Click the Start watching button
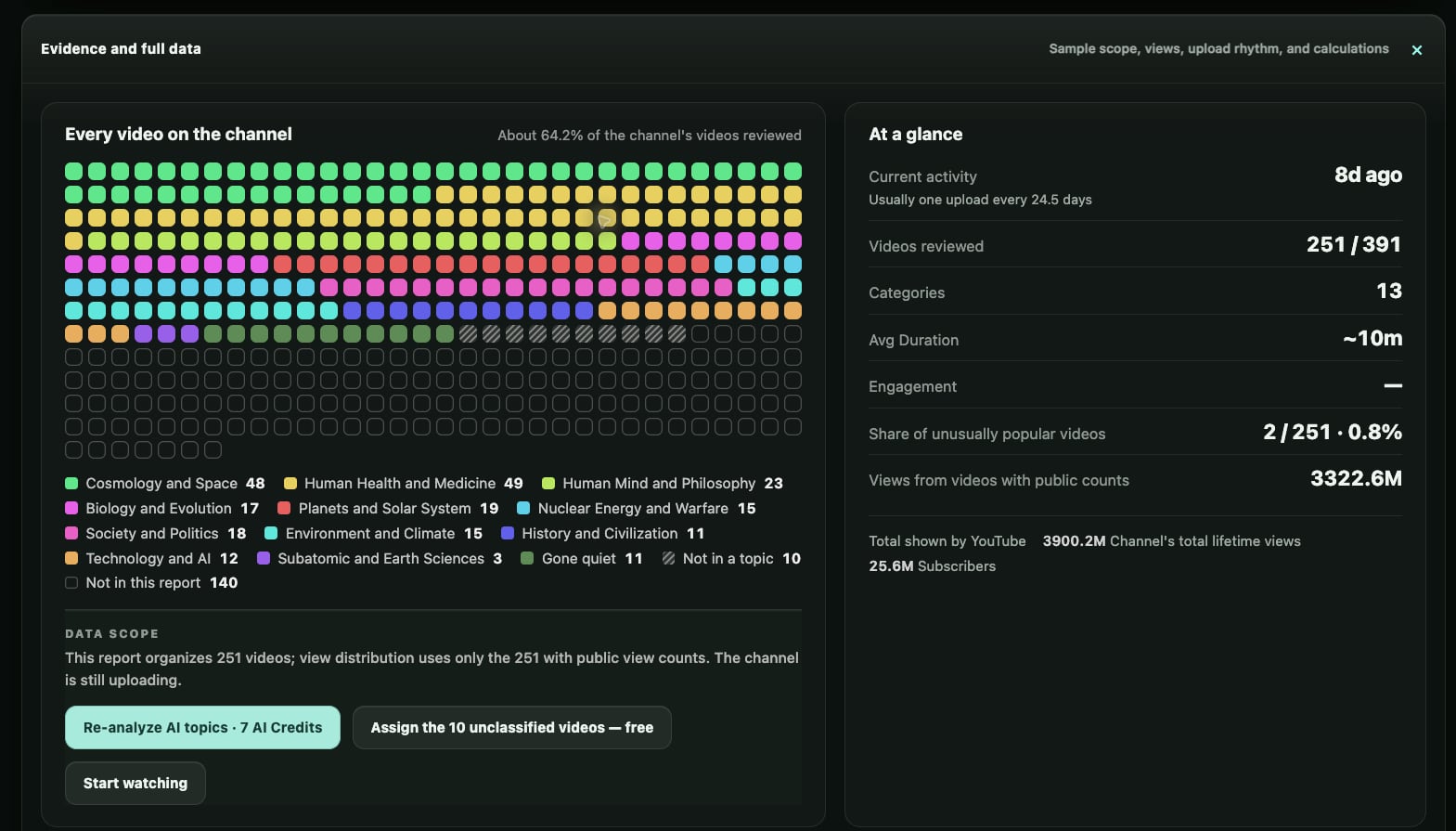 click(135, 783)
